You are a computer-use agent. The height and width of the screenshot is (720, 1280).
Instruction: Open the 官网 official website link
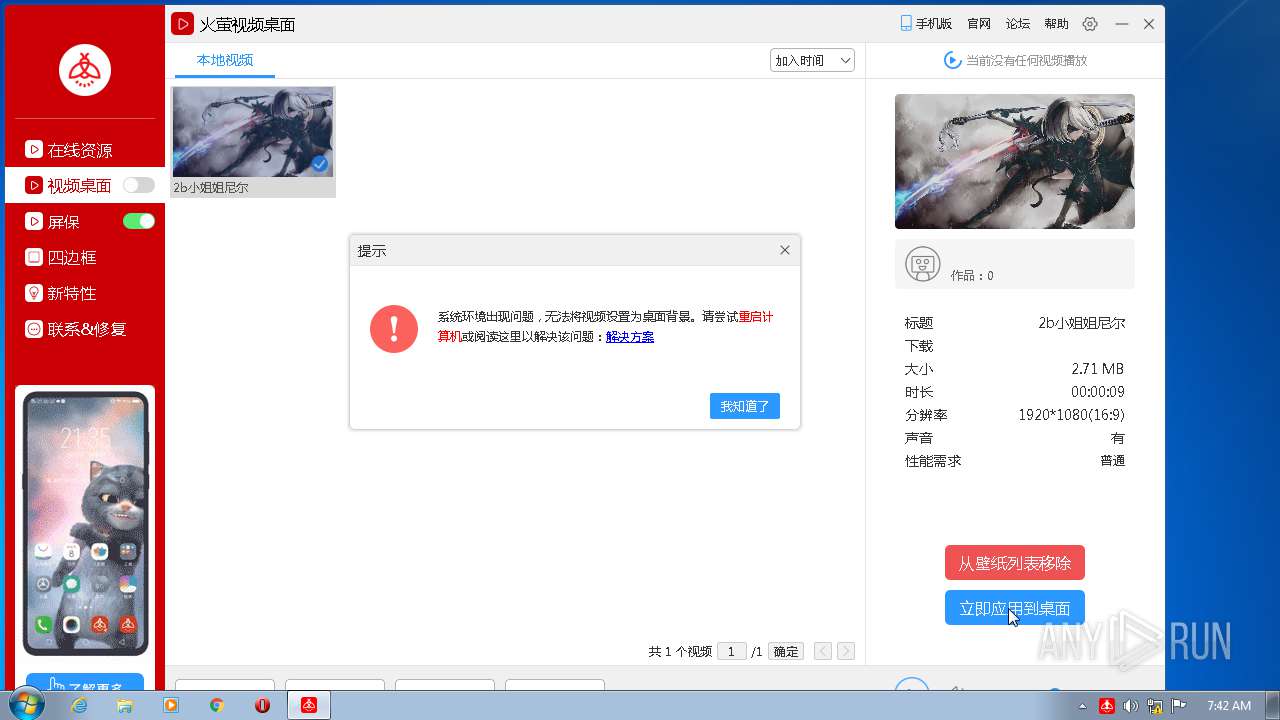click(979, 23)
